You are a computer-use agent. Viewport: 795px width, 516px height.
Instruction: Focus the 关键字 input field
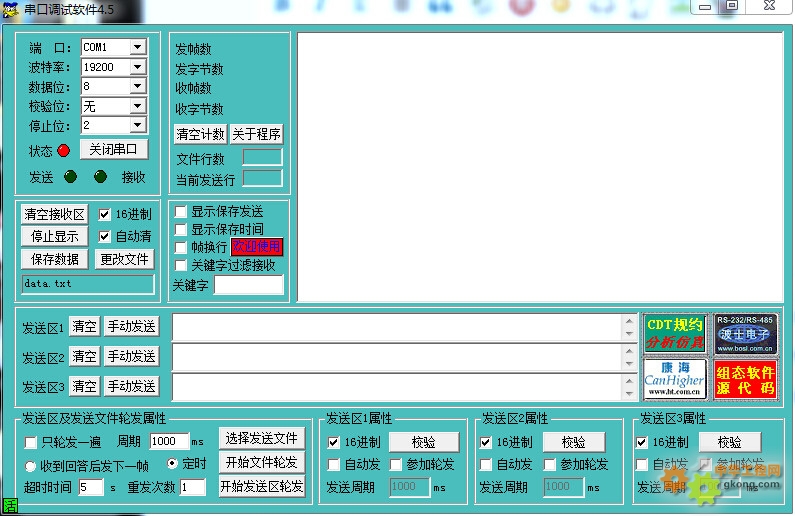point(248,285)
